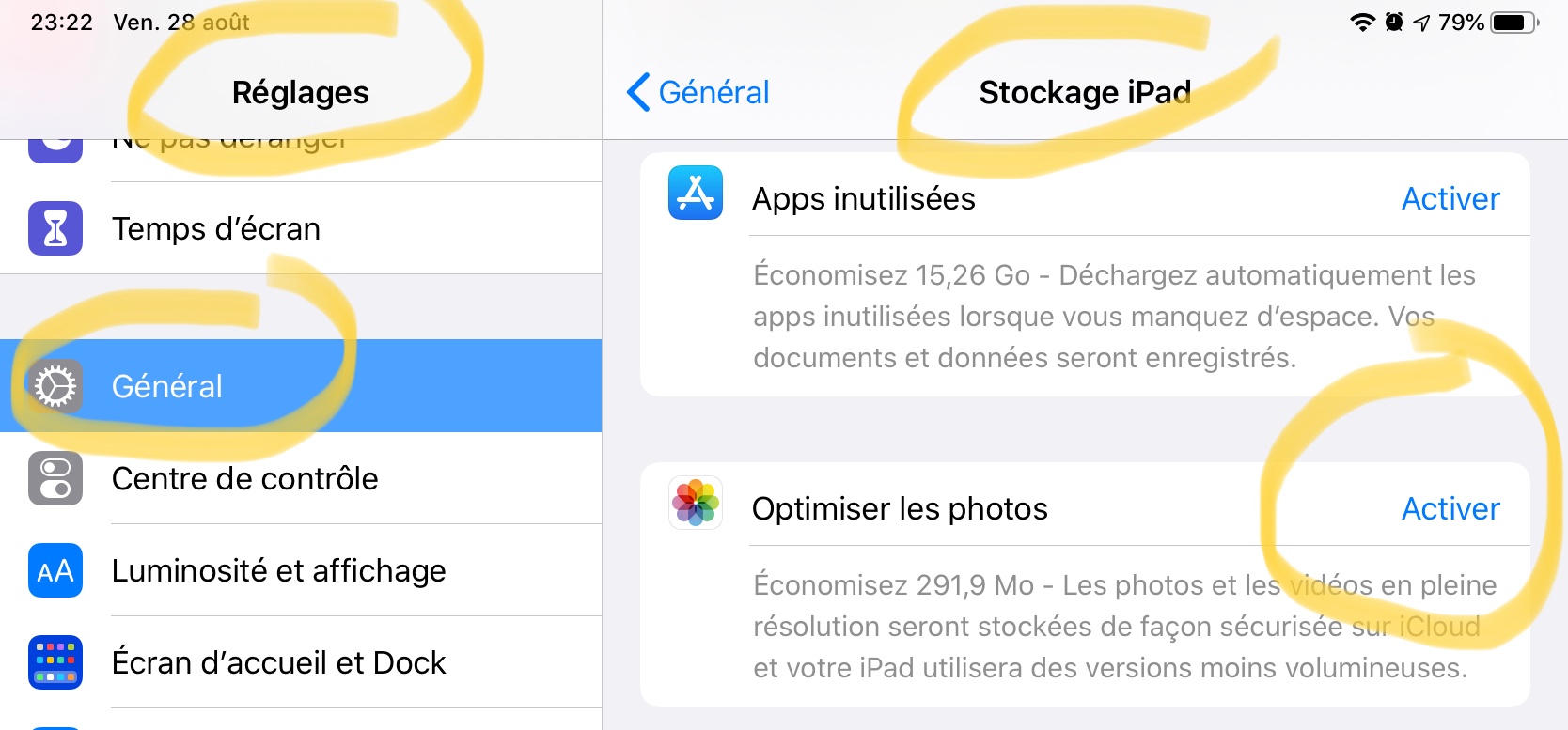The width and height of the screenshot is (1568, 730).
Task: Tap the Photos icon beside Optimiser les photos
Action: click(696, 503)
